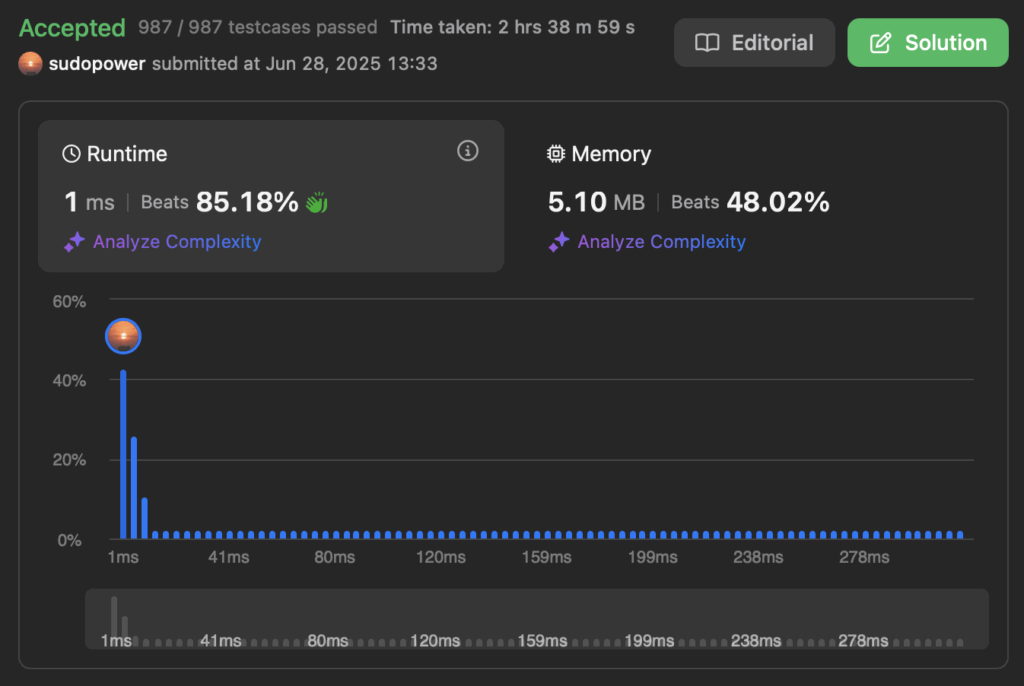
Task: Click the runtime info circle icon
Action: (x=468, y=151)
